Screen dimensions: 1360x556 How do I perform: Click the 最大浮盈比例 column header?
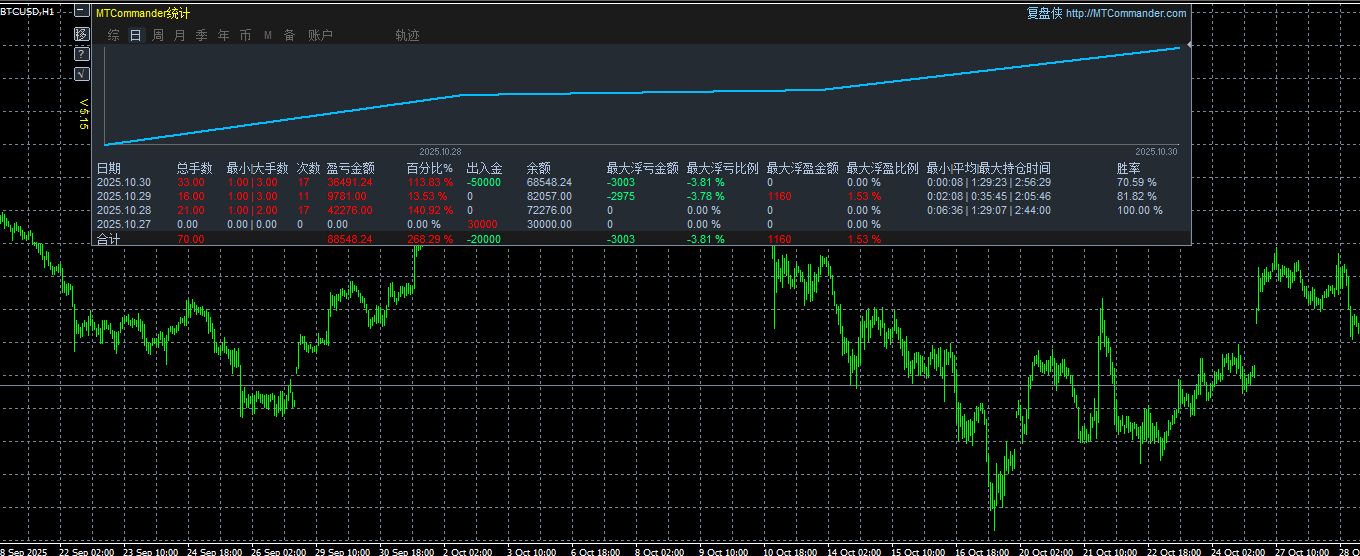(x=883, y=168)
